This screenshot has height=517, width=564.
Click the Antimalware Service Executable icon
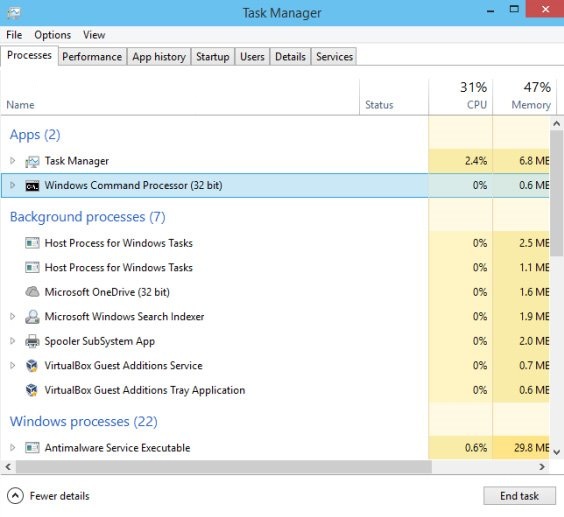[x=32, y=448]
